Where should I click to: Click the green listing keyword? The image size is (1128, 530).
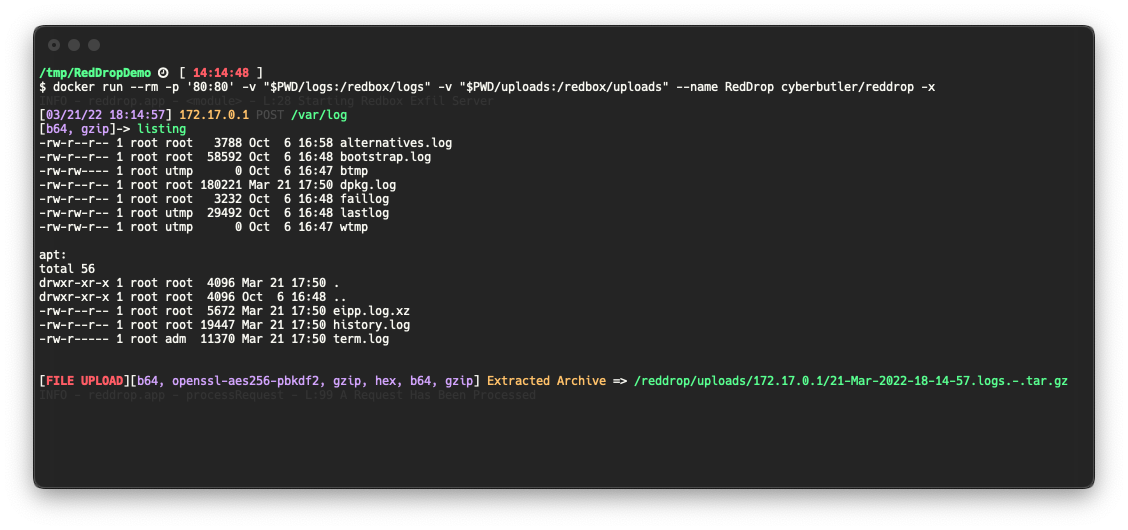click(x=161, y=129)
